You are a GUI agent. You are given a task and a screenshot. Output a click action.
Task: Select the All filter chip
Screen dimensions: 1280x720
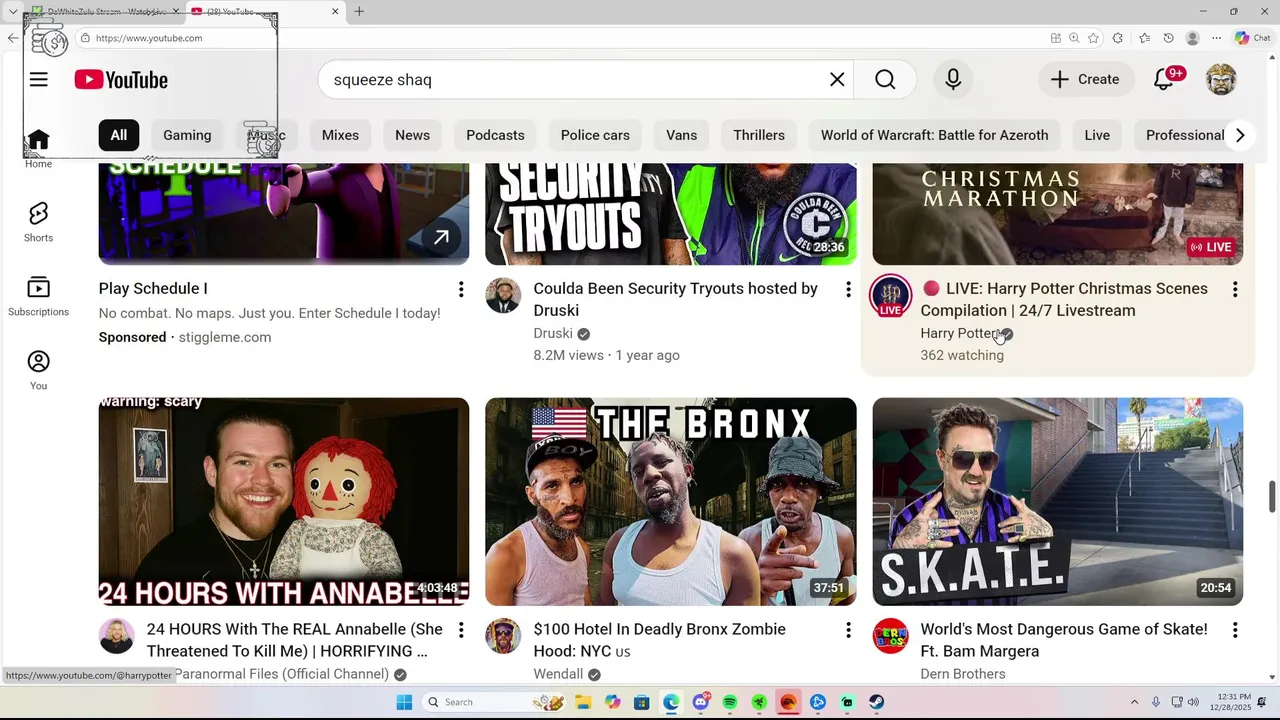click(x=119, y=135)
